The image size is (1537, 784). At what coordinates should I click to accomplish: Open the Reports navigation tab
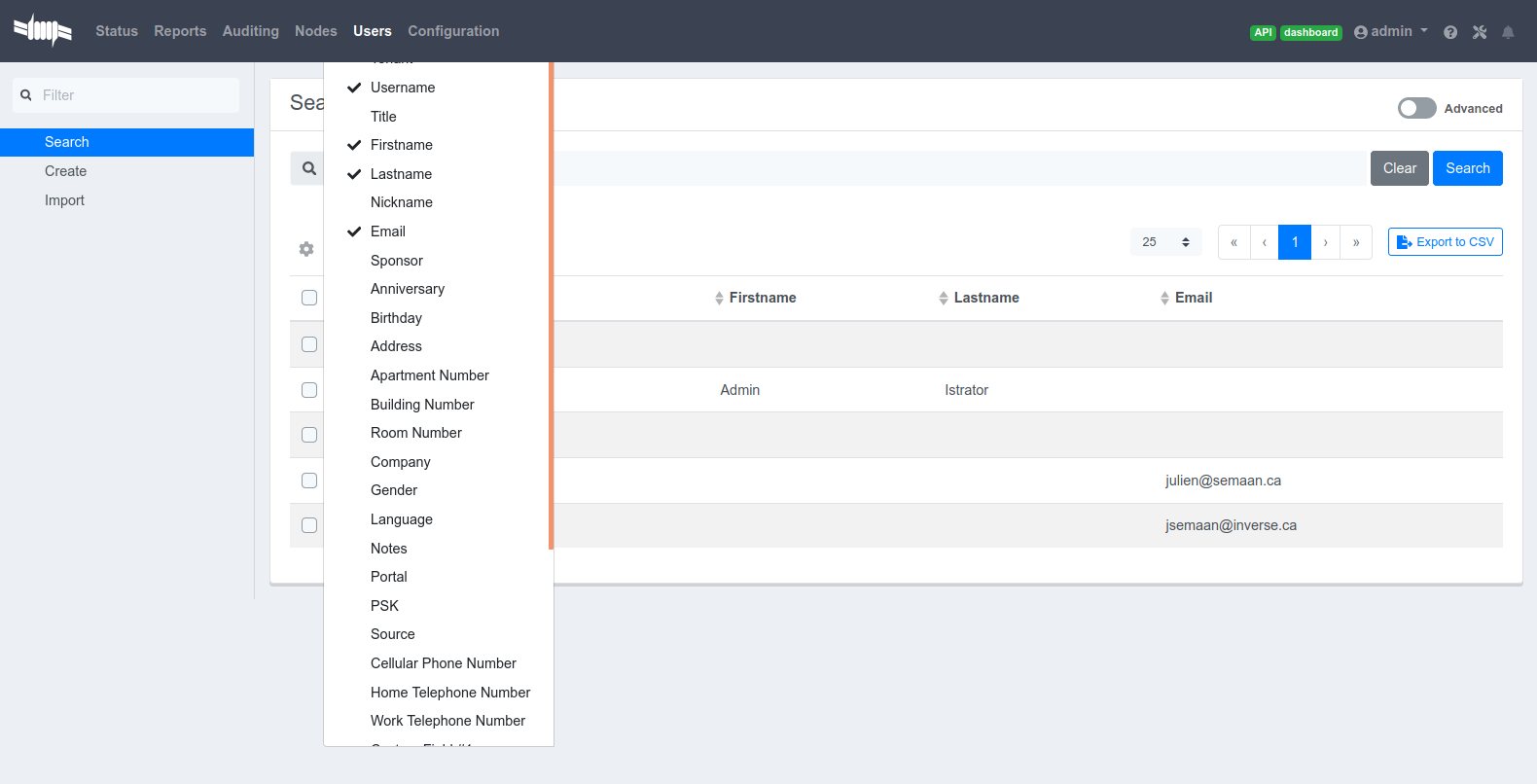pos(180,31)
